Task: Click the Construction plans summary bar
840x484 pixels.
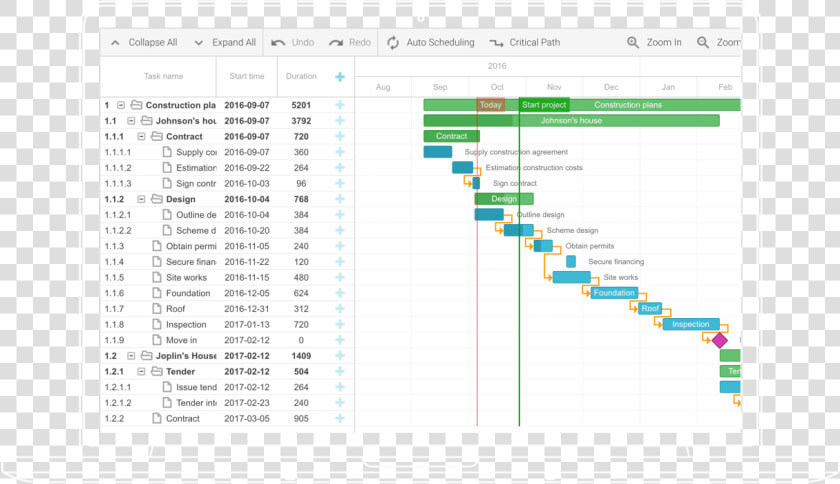Action: click(582, 105)
